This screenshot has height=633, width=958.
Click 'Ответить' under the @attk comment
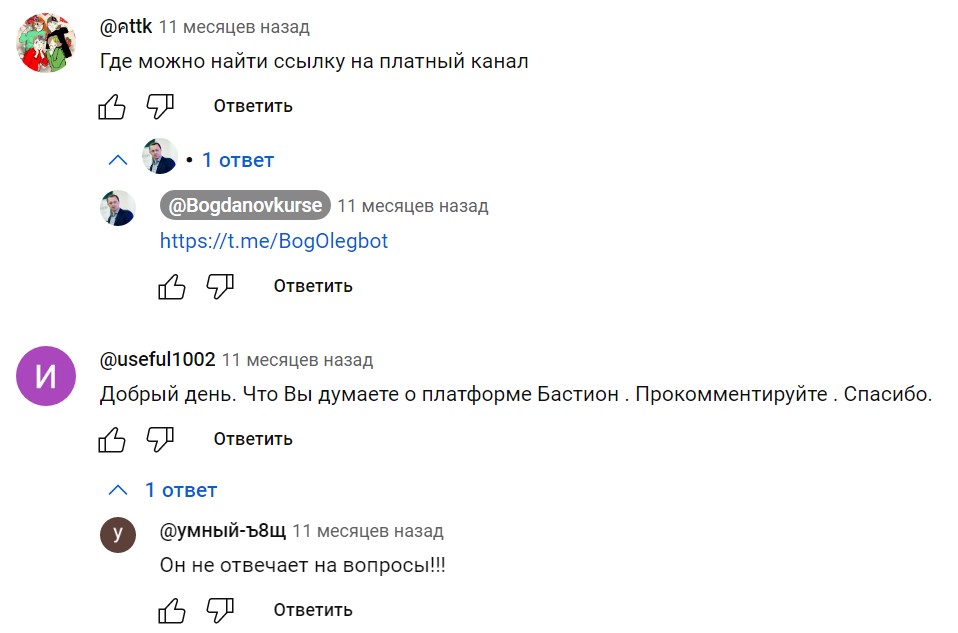(253, 106)
